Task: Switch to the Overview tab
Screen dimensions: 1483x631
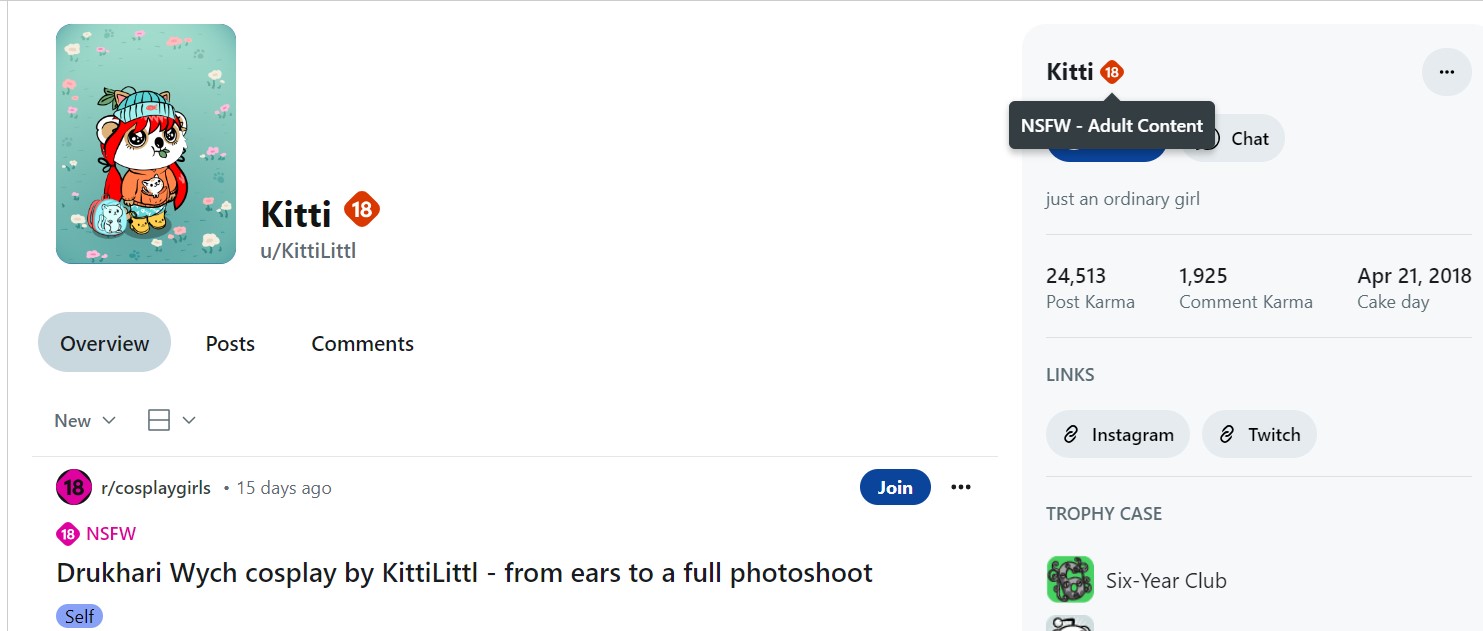Action: click(x=104, y=343)
